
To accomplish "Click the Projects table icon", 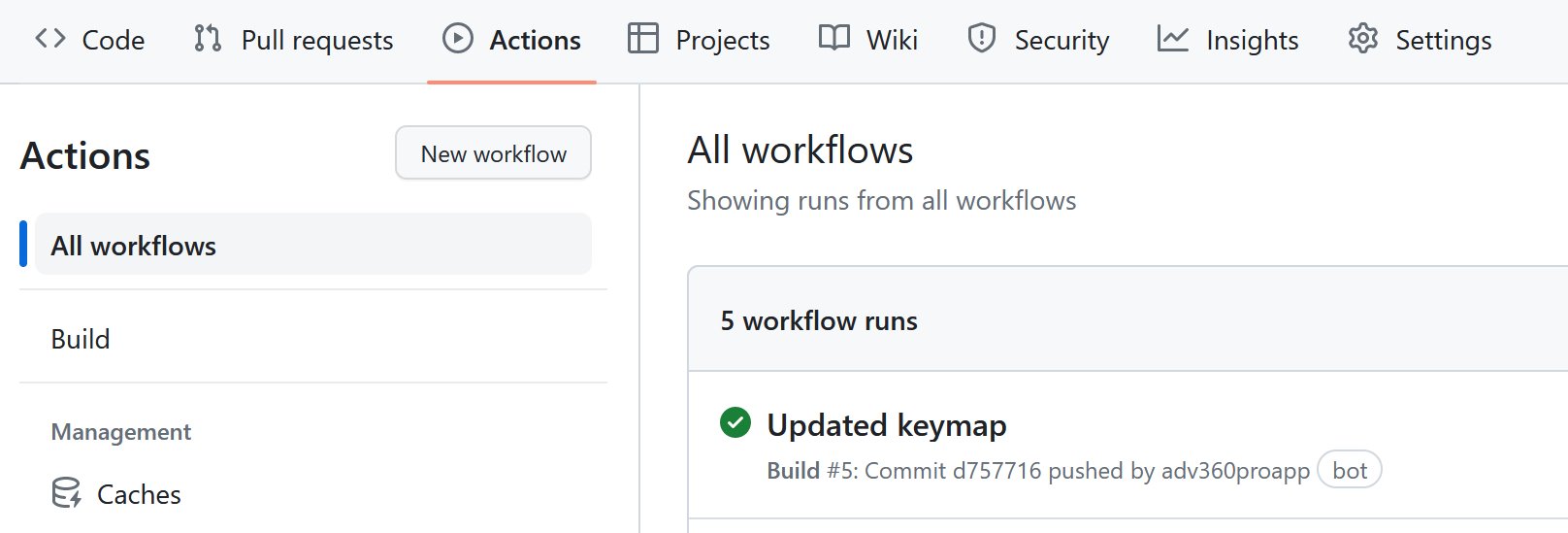I will 643,39.
